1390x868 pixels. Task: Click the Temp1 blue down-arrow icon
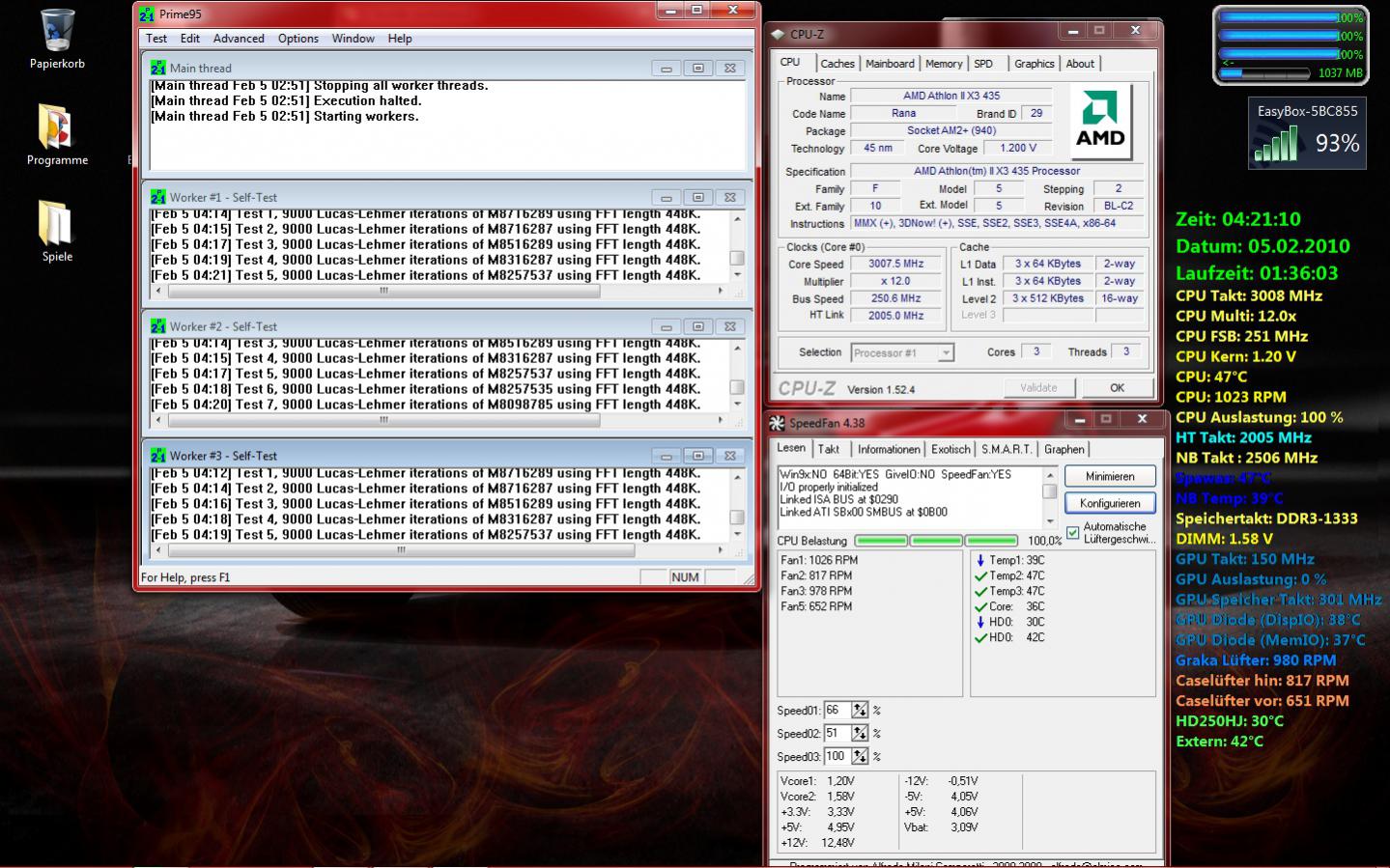[980, 560]
